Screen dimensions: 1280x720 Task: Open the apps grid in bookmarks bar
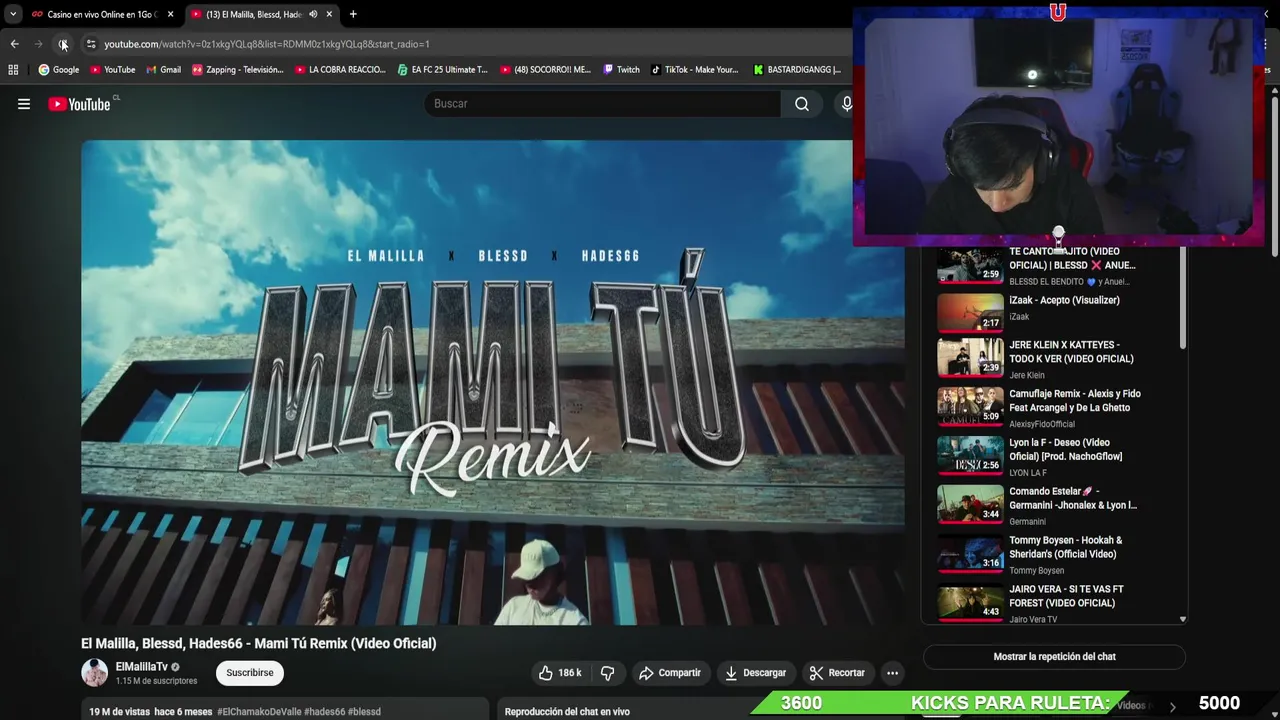(x=13, y=70)
